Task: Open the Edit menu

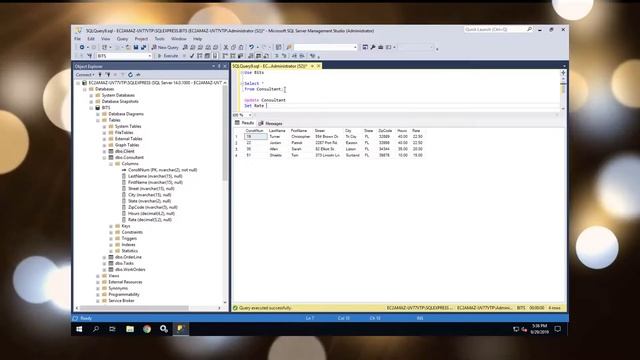Action: pyautogui.click(x=91, y=39)
